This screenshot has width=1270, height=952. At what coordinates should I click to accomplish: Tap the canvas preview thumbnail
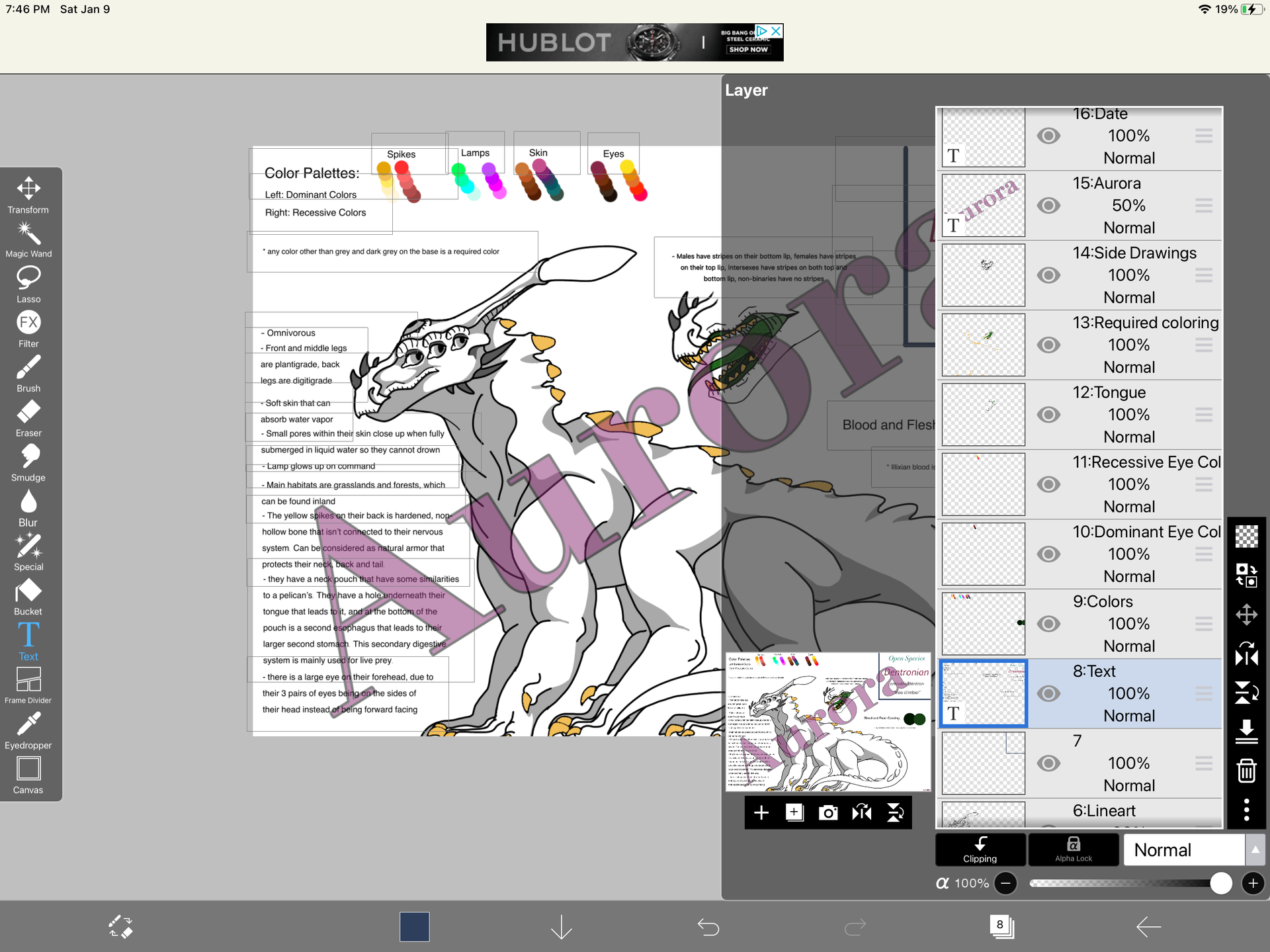point(828,722)
